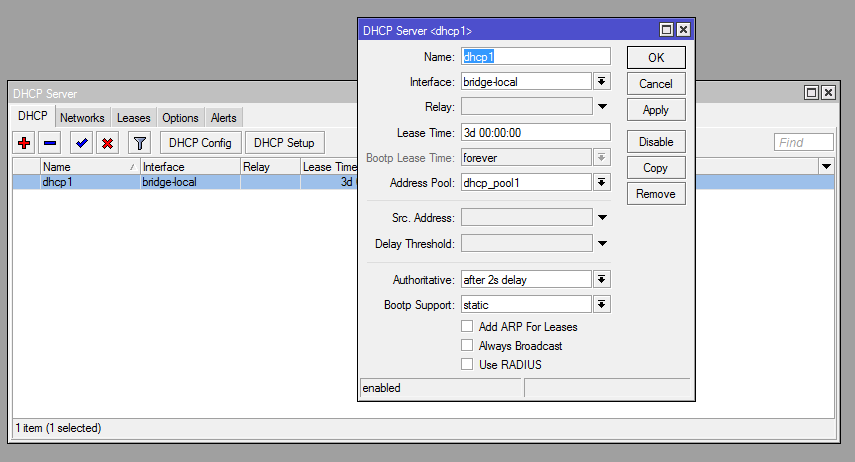This screenshot has height=462, width=855.
Task: Click the empty Delay Threshold field
Action: 527,243
